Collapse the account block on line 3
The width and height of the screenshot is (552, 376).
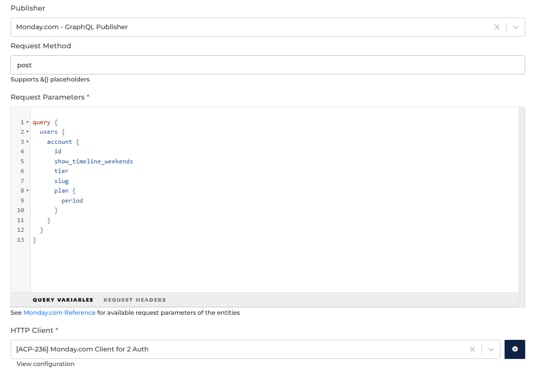tap(27, 142)
